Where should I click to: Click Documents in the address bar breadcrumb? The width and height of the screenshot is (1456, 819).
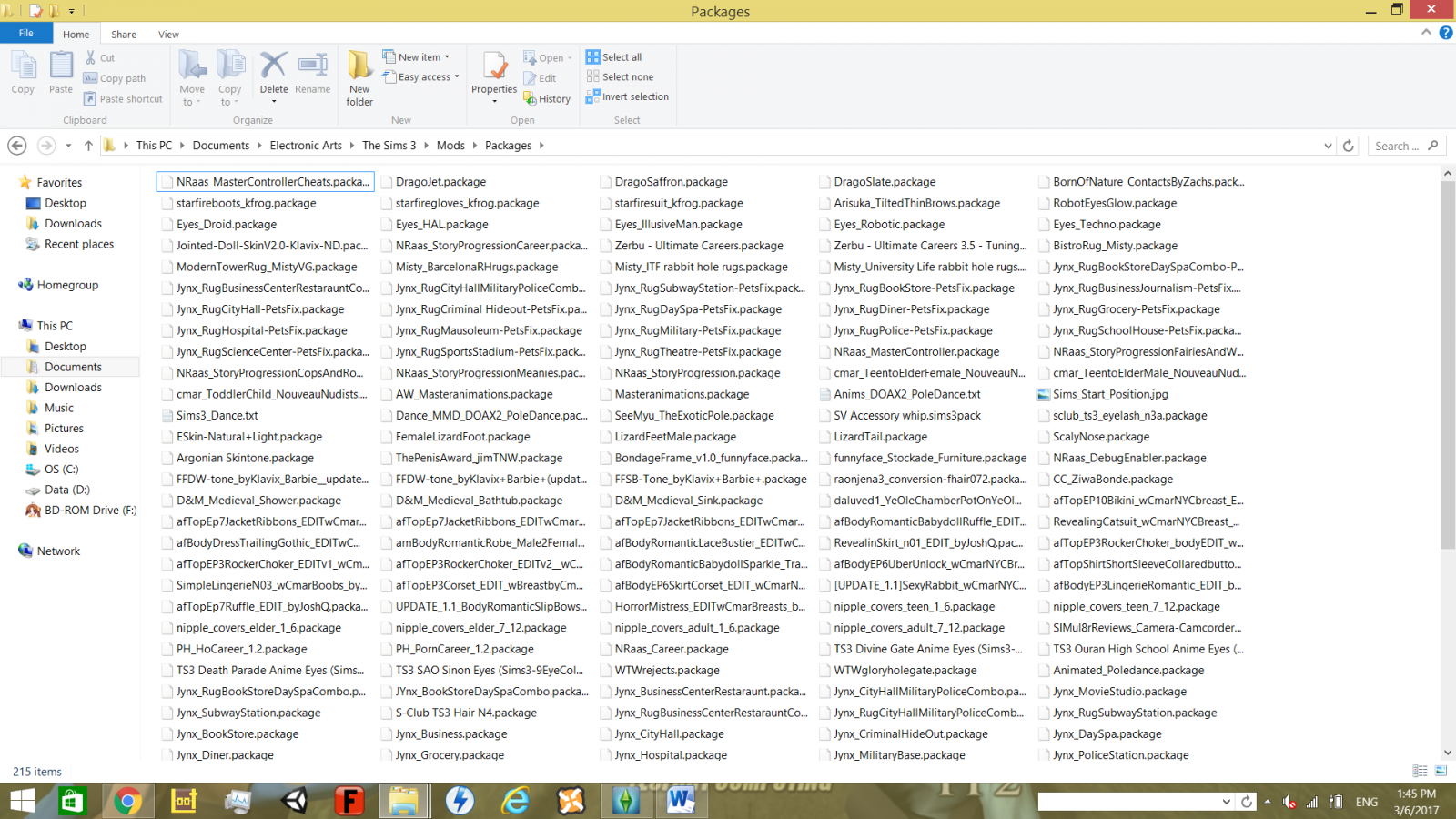[221, 146]
